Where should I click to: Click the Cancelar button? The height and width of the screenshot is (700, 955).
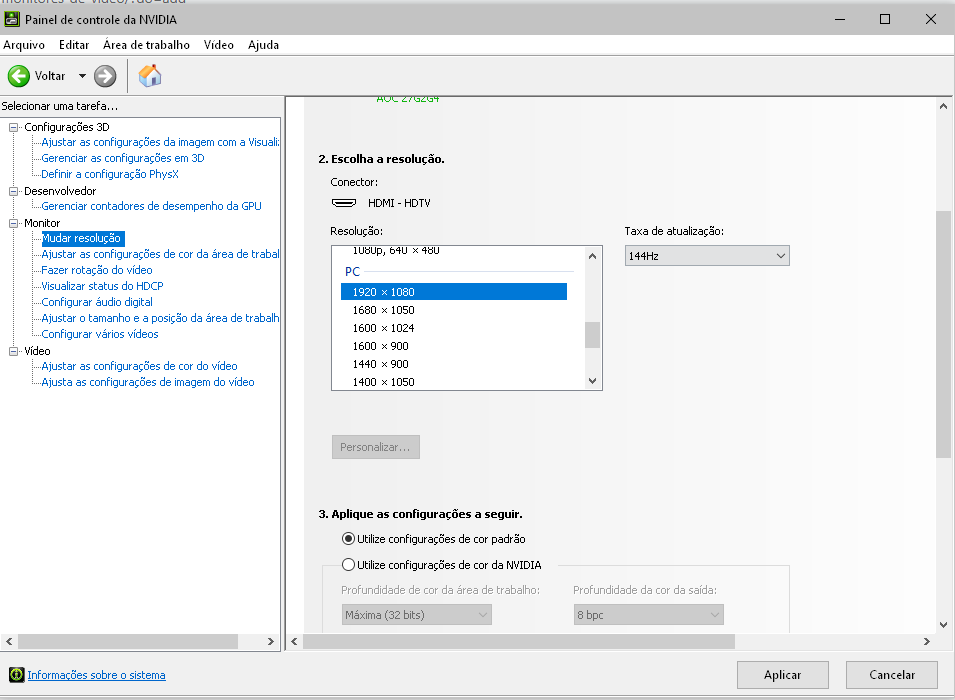point(892,674)
